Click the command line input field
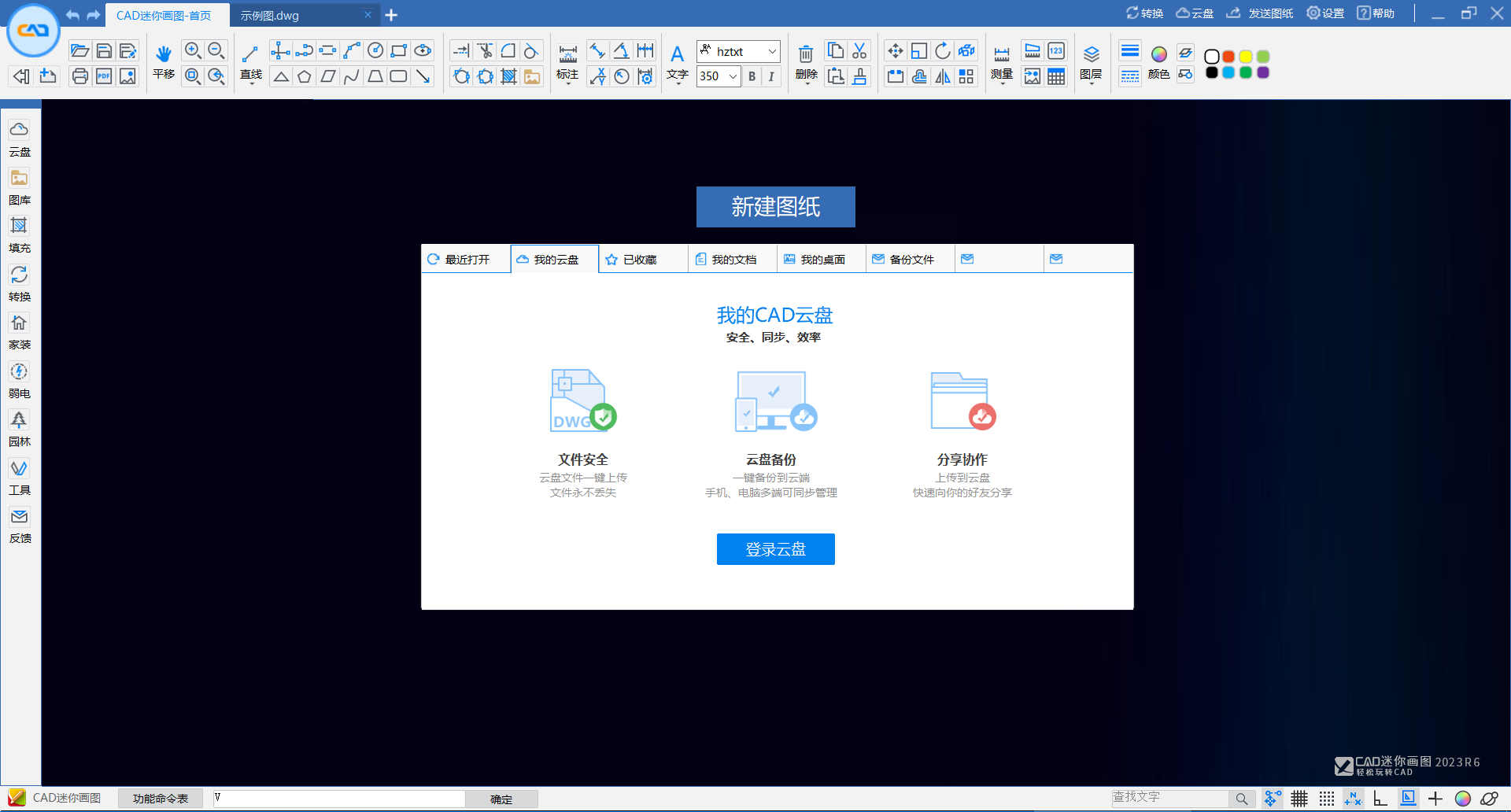This screenshot has width=1511, height=812. [x=338, y=798]
